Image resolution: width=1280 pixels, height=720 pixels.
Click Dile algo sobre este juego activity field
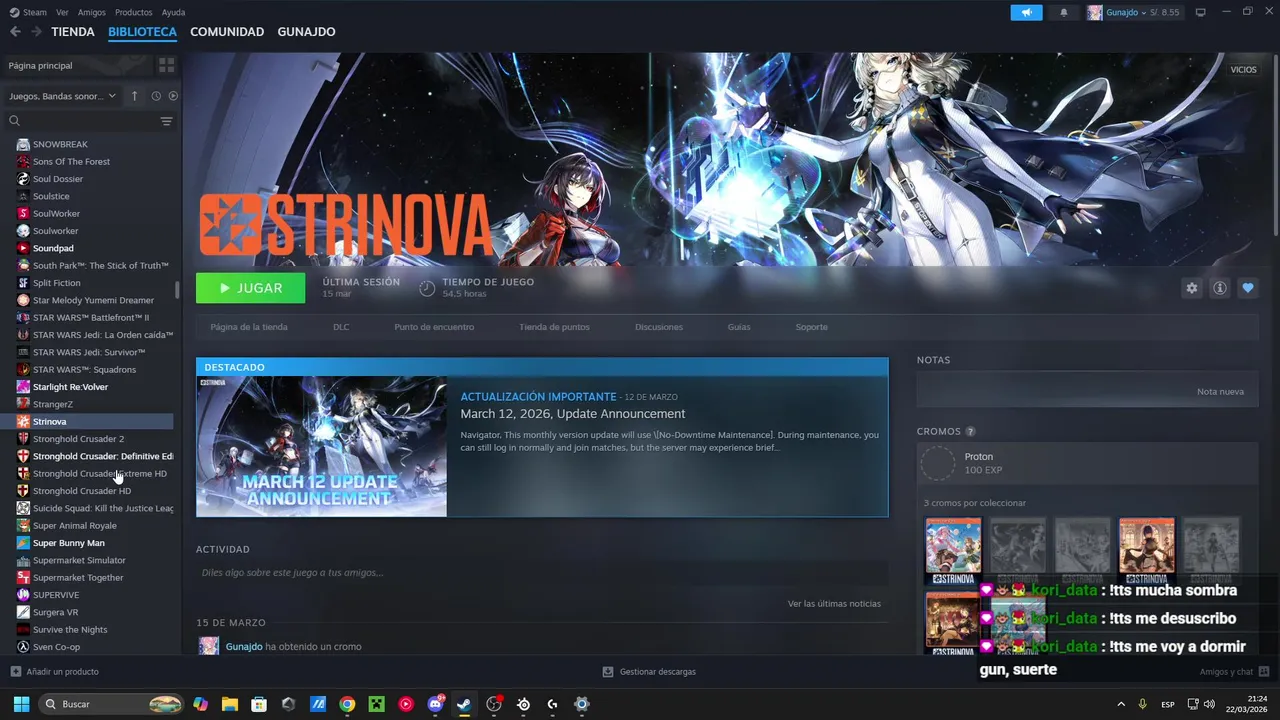click(x=542, y=573)
